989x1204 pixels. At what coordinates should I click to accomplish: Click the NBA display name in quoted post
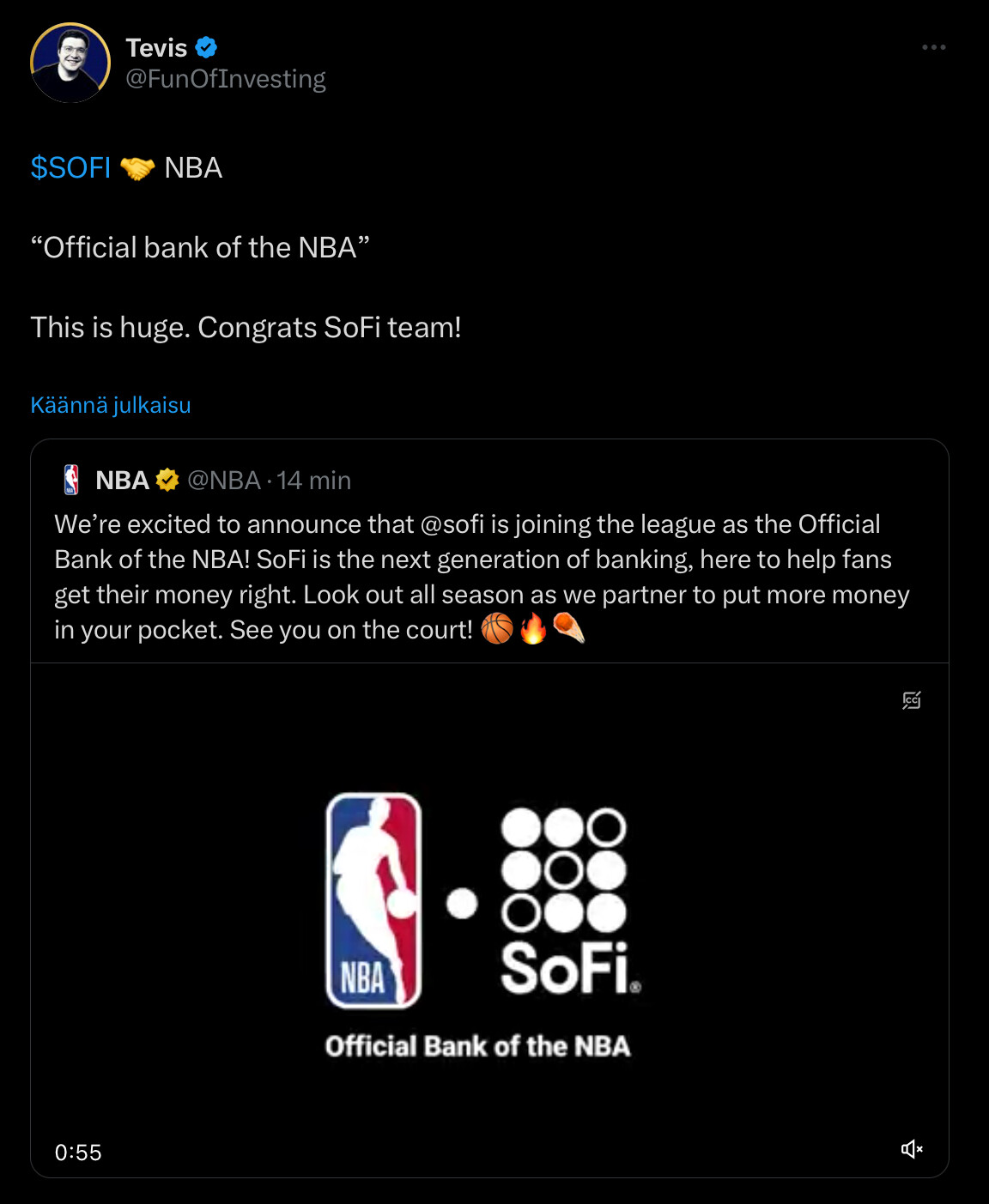tap(123, 480)
